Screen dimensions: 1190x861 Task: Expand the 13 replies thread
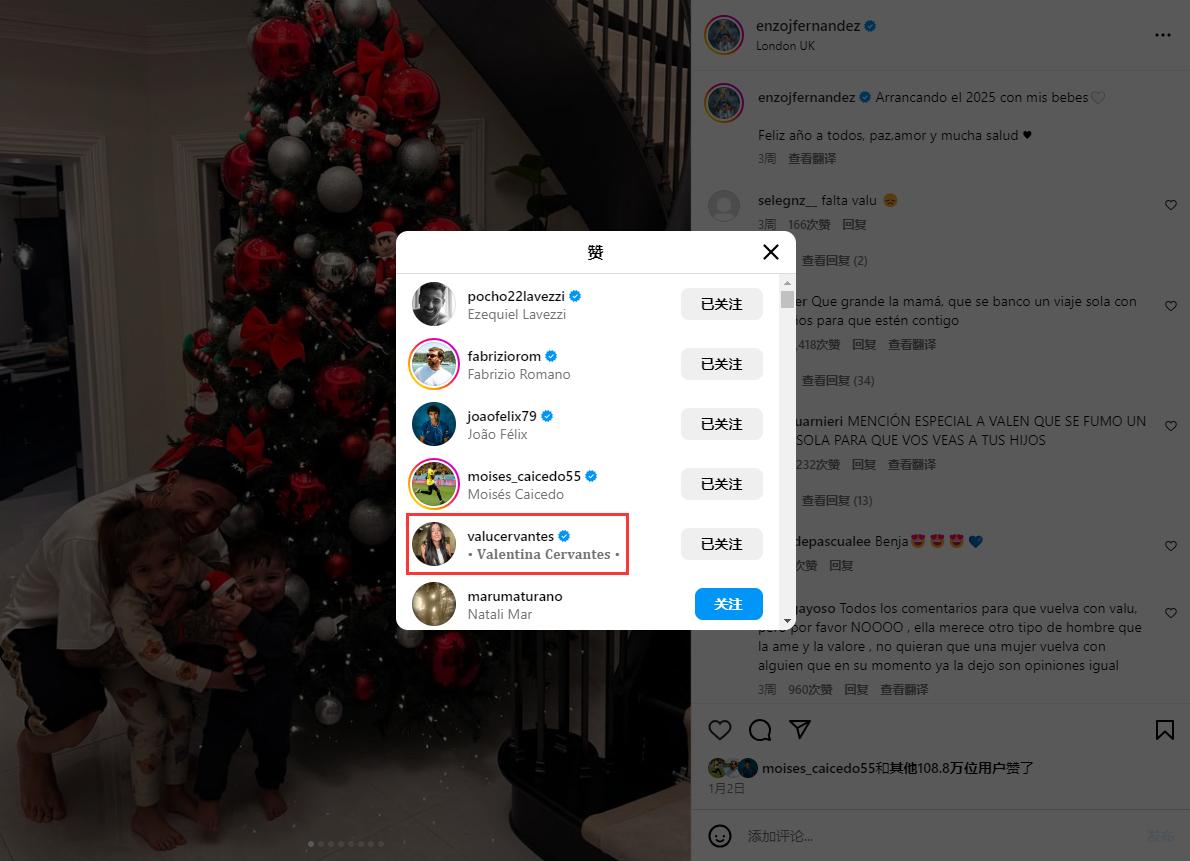(837, 500)
